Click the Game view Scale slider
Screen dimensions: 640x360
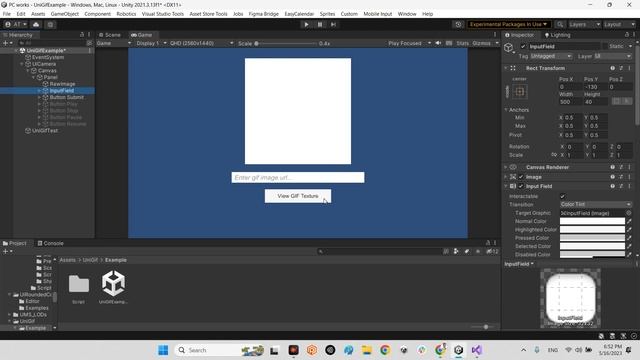pyautogui.click(x=286, y=43)
